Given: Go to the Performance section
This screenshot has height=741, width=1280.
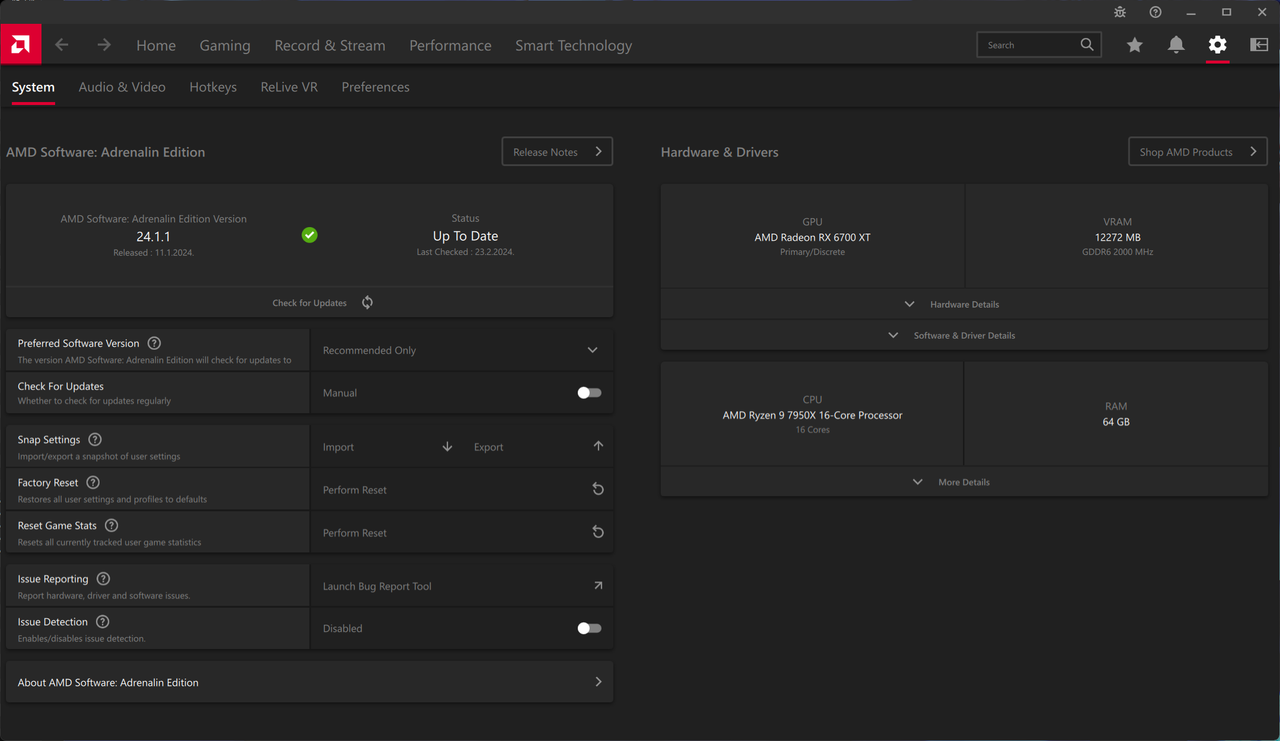Looking at the screenshot, I should point(450,45).
